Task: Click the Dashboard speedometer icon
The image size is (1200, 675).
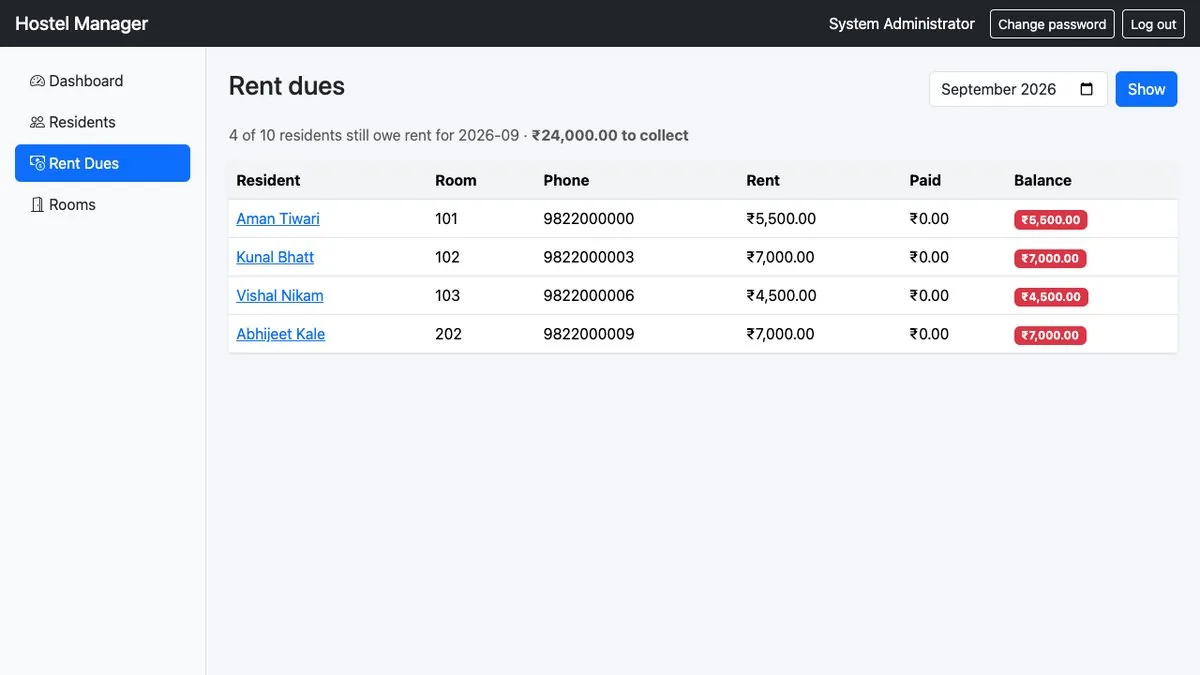Action: pyautogui.click(x=37, y=81)
